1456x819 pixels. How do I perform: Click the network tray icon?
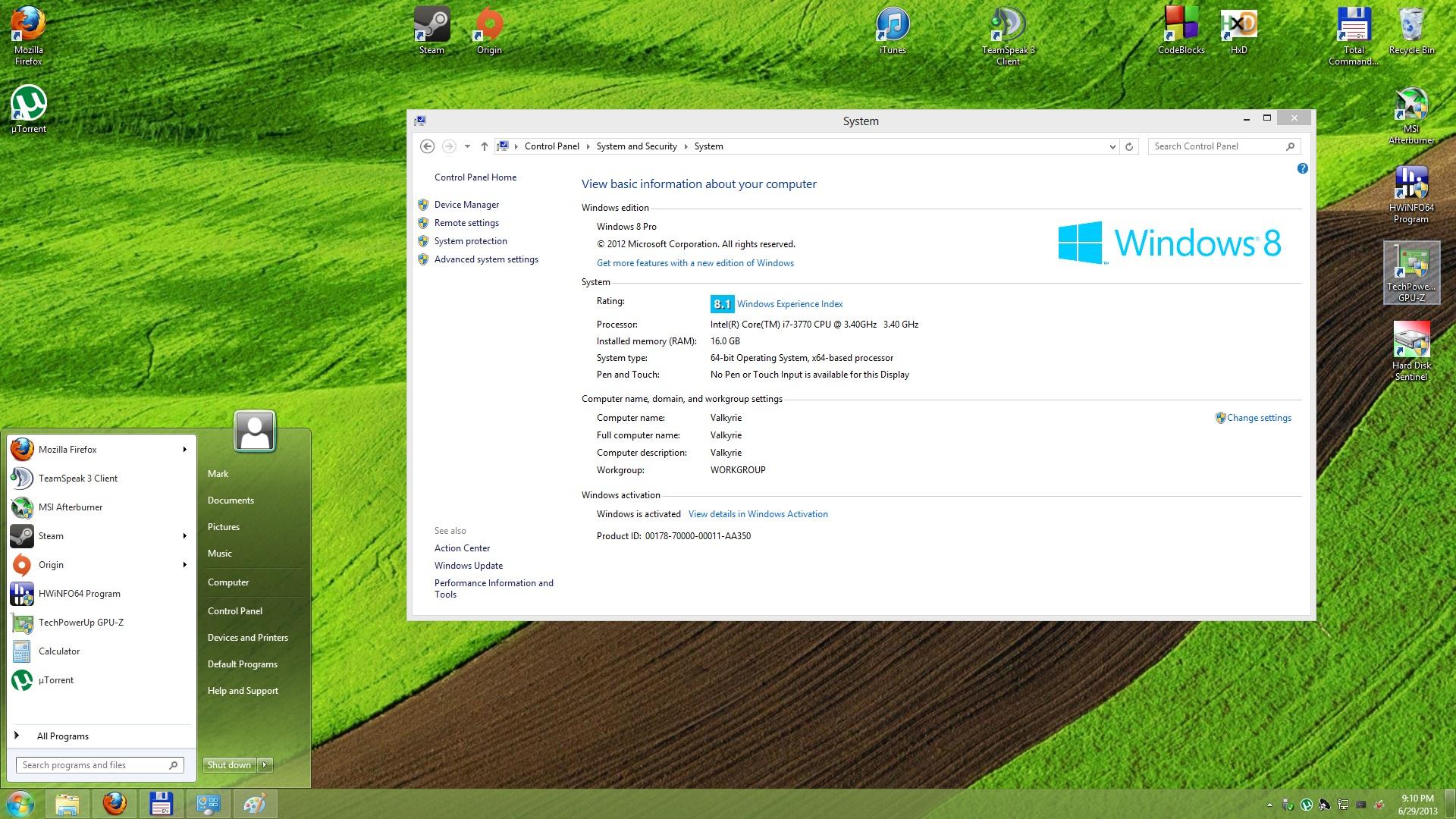[x=1343, y=805]
